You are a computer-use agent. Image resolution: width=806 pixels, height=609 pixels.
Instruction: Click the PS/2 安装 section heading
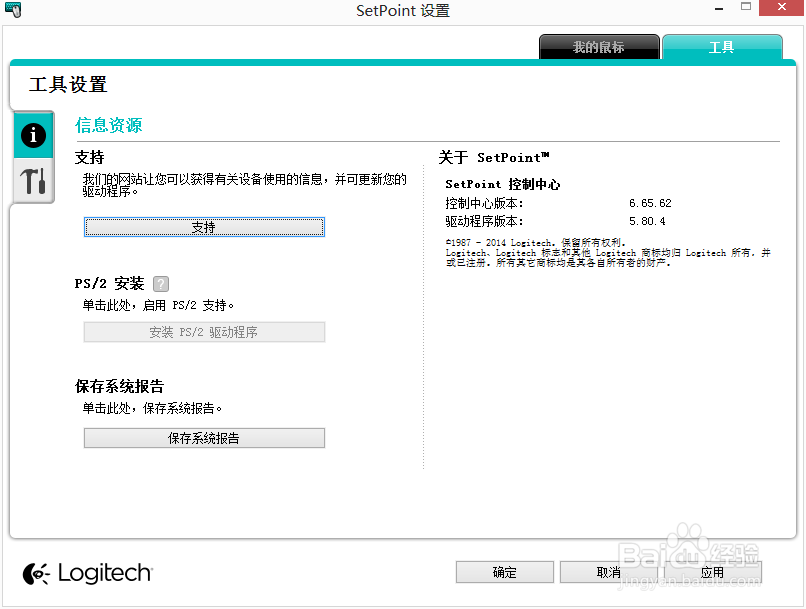109,284
